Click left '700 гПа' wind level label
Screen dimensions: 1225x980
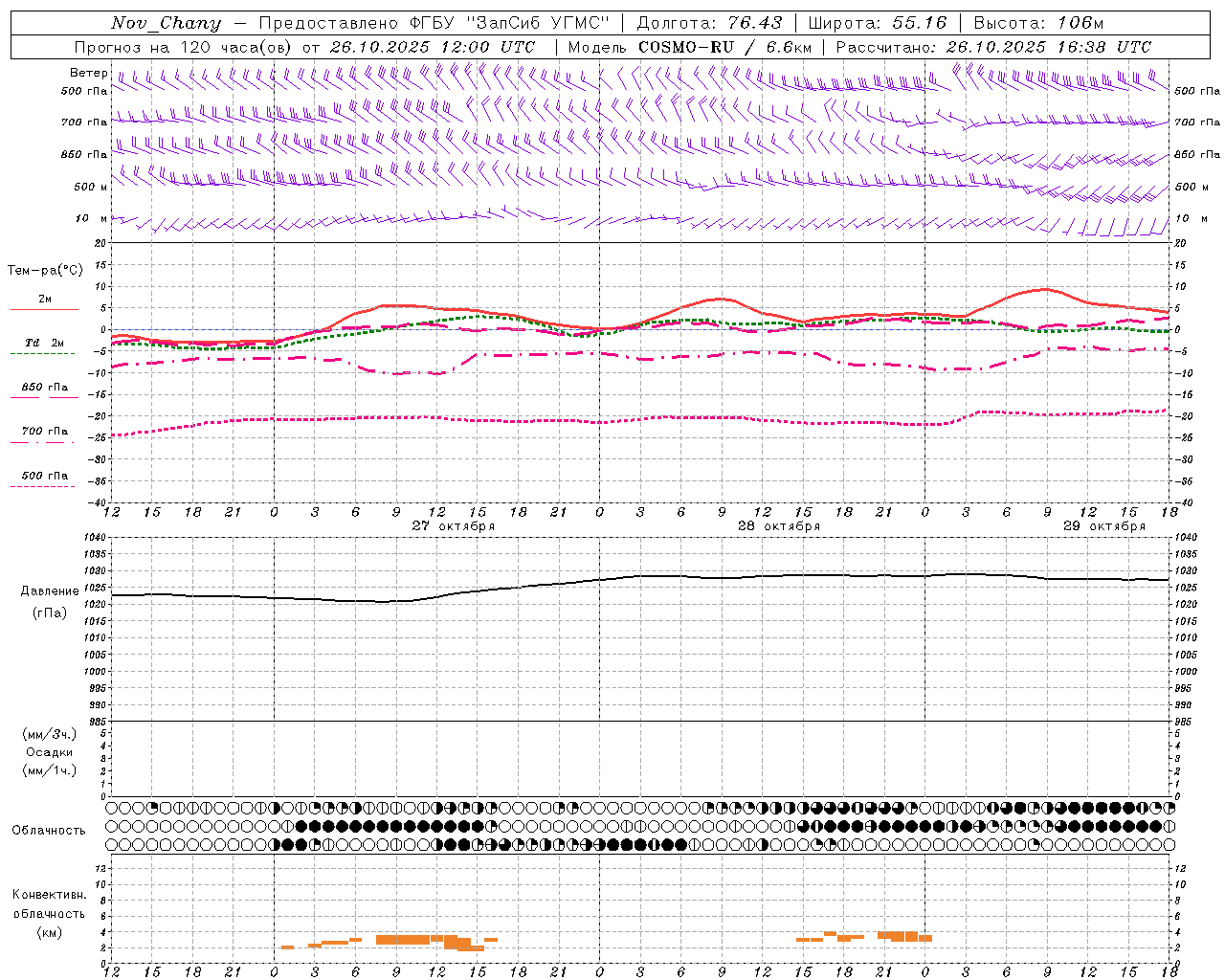pos(84,122)
